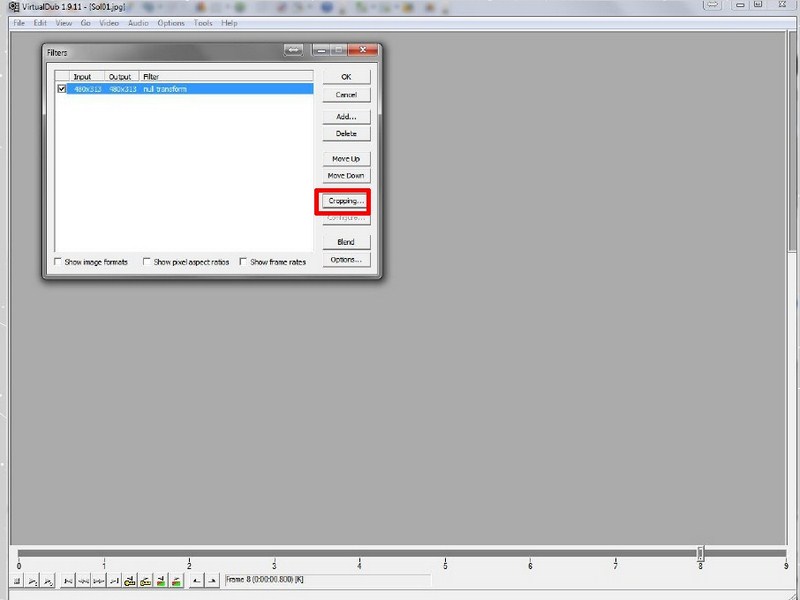Open the Tools menu
800x600 pixels.
tap(203, 23)
